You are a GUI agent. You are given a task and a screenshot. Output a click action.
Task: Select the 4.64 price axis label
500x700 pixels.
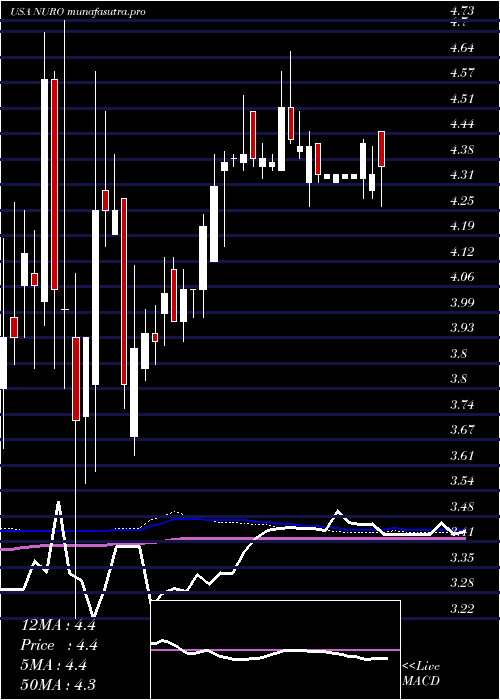461,47
